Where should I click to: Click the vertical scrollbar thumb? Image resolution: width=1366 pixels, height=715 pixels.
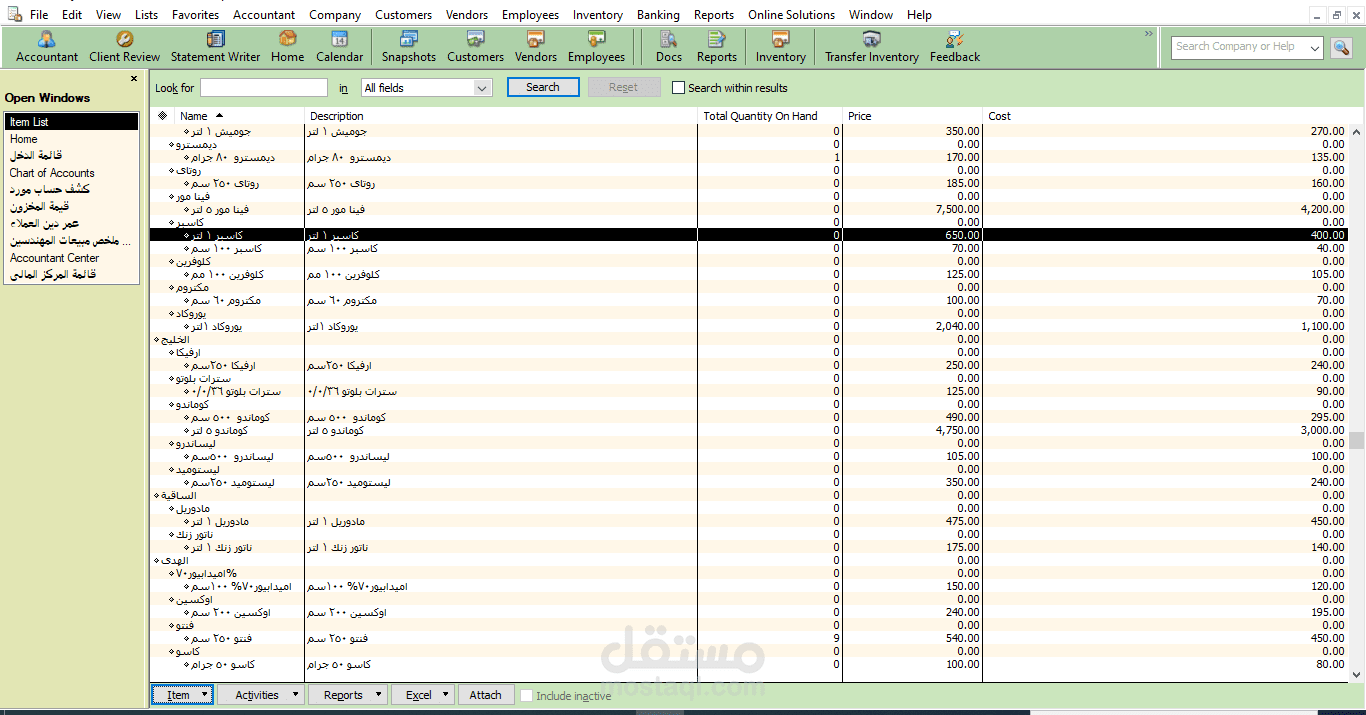click(1356, 441)
